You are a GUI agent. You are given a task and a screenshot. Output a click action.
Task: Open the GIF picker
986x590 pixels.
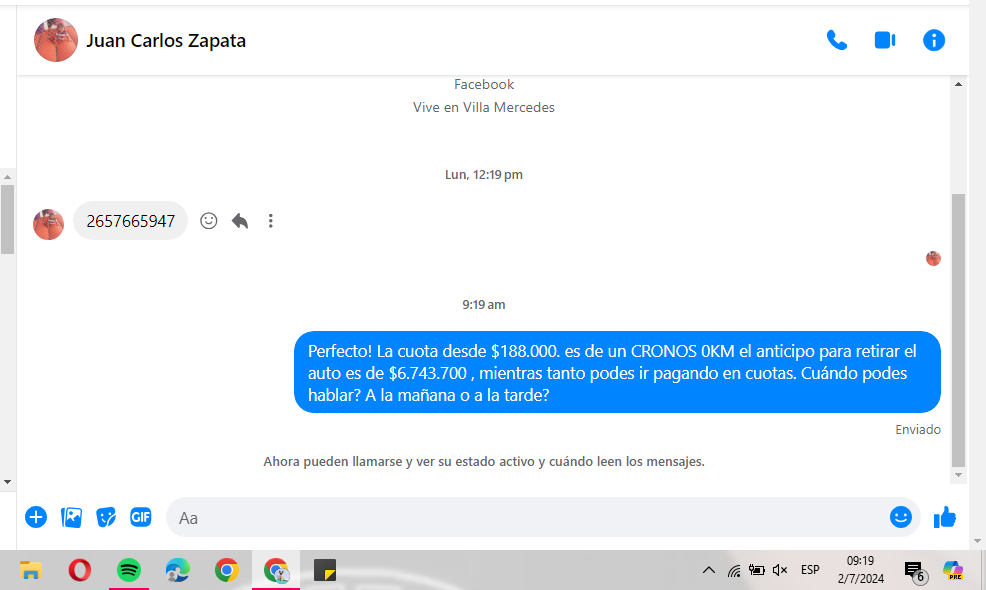(140, 517)
